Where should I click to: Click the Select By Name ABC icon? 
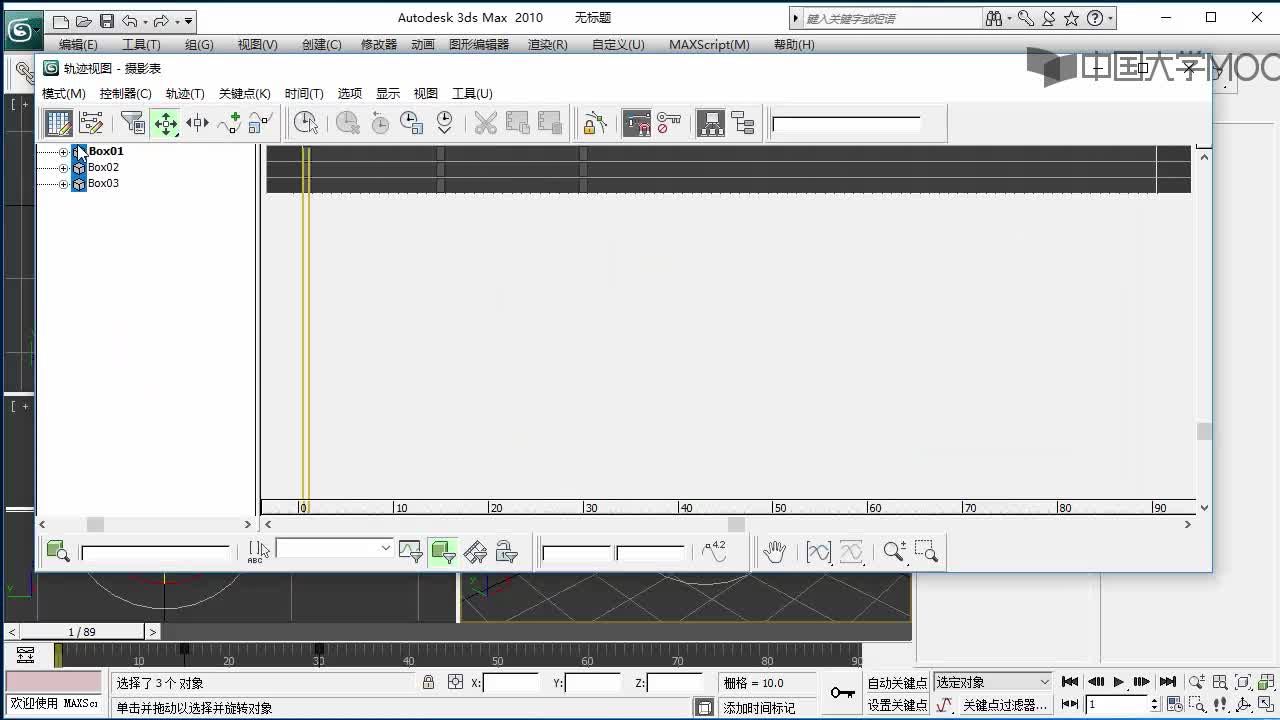tap(258, 551)
